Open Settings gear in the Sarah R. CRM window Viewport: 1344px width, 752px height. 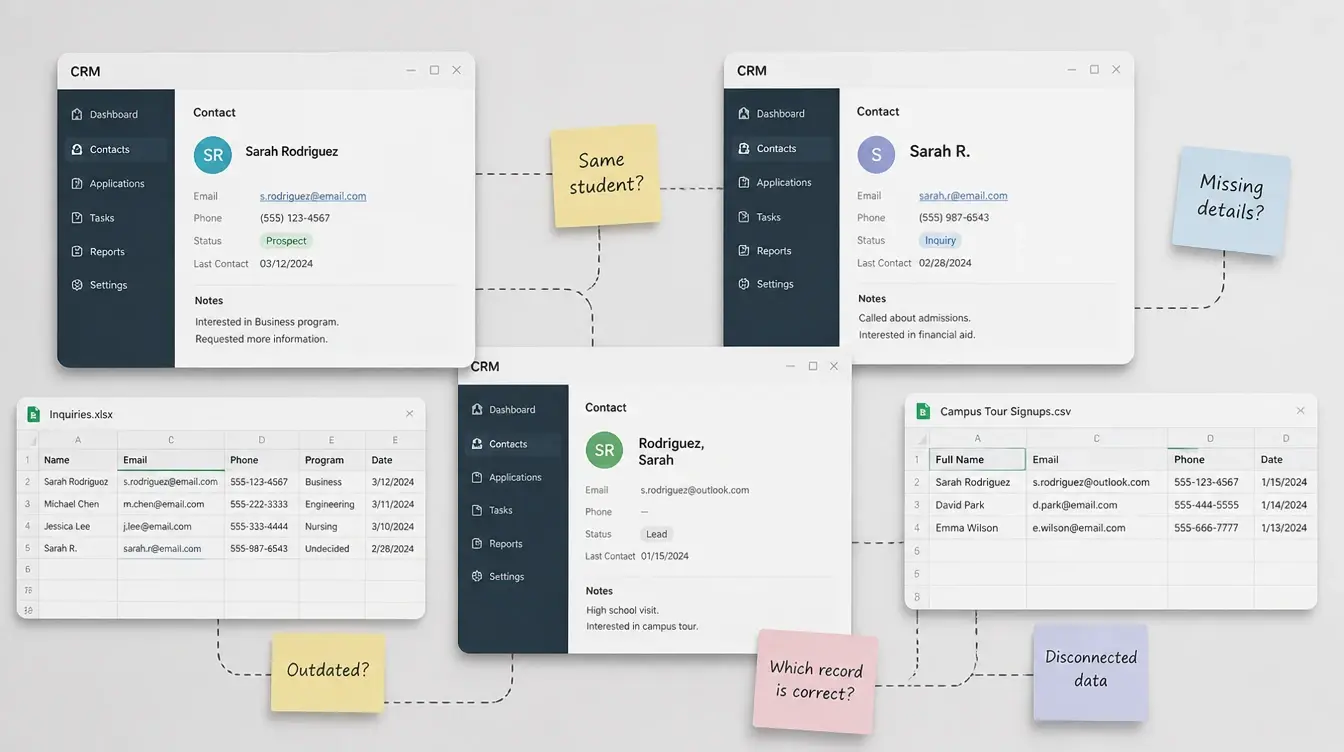744,284
